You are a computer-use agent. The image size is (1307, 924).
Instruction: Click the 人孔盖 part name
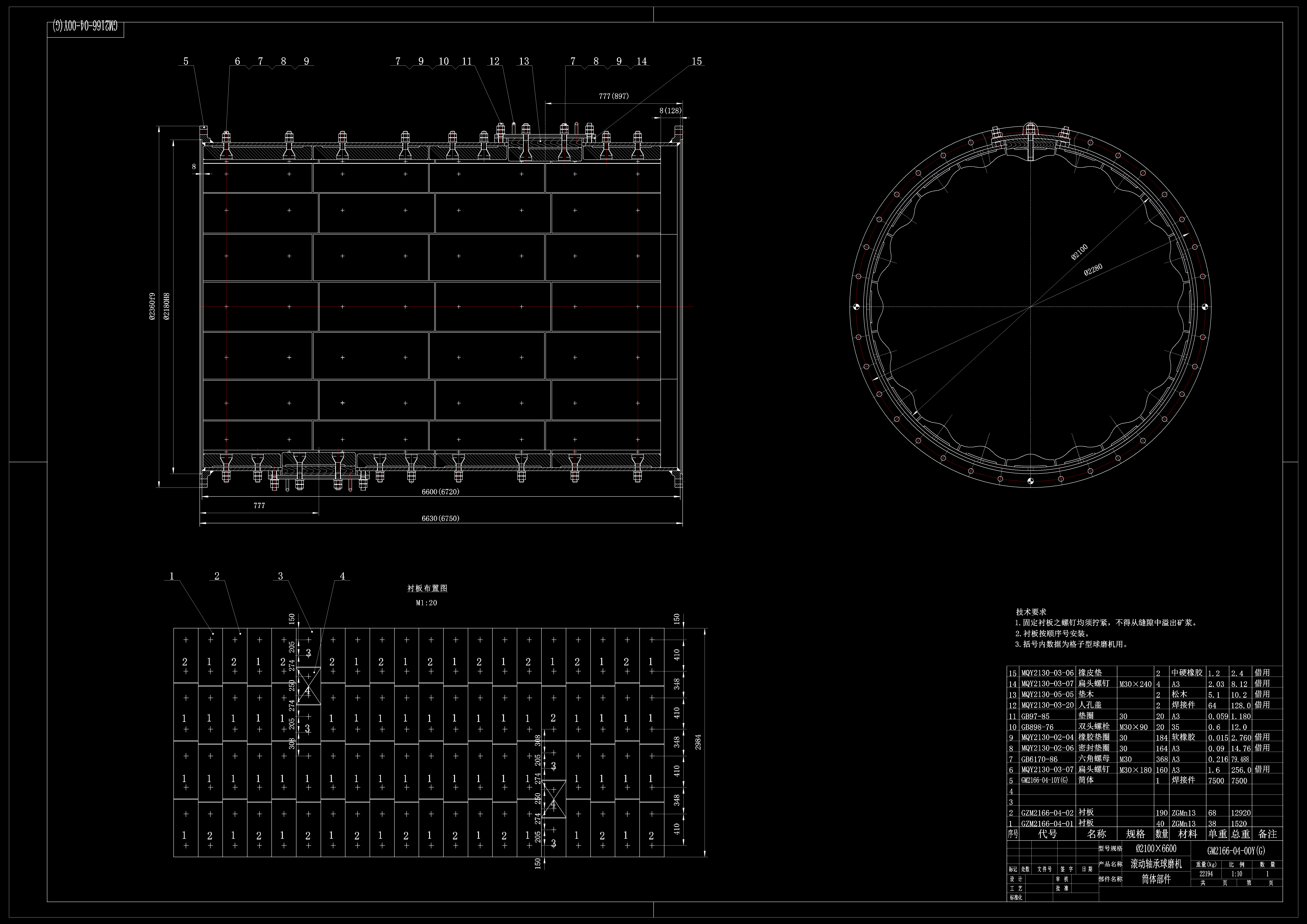[x=1090, y=705]
